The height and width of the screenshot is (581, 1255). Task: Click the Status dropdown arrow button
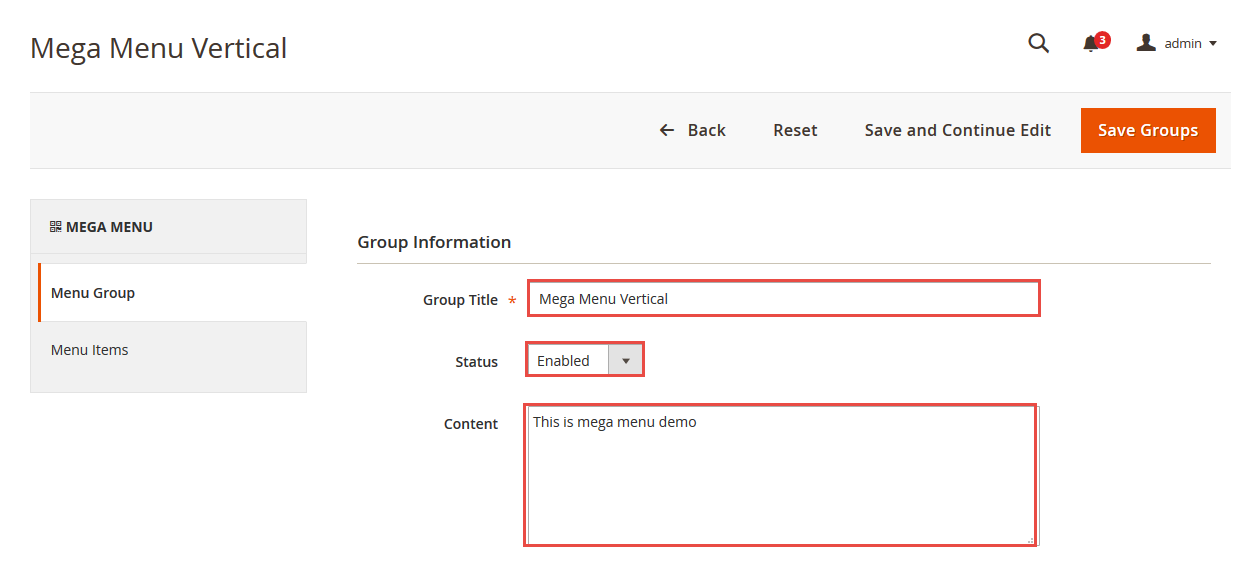tap(626, 360)
